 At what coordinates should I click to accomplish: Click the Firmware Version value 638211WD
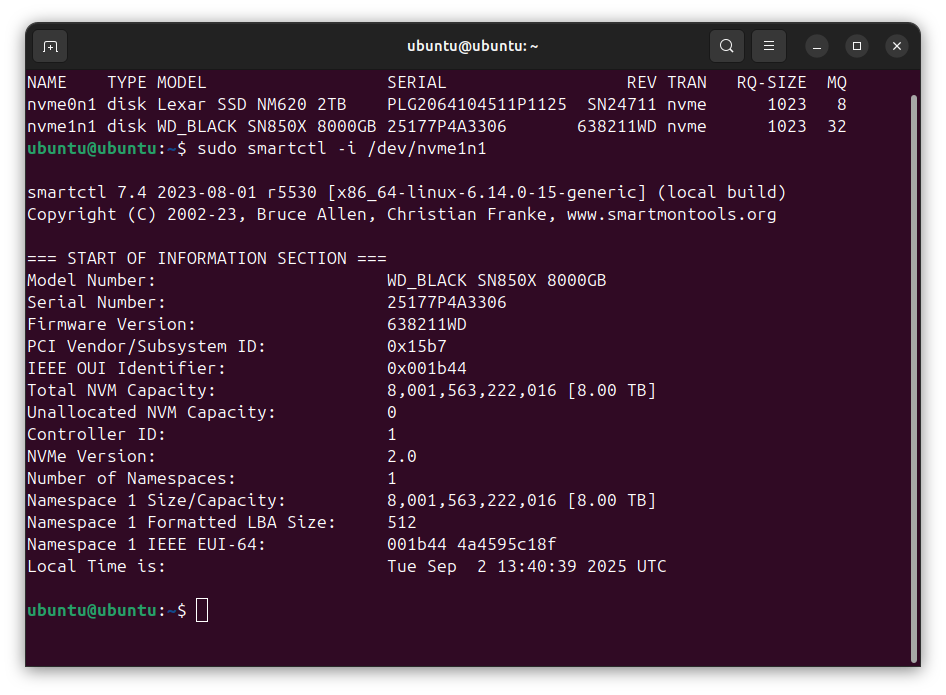pyautogui.click(x=427, y=324)
